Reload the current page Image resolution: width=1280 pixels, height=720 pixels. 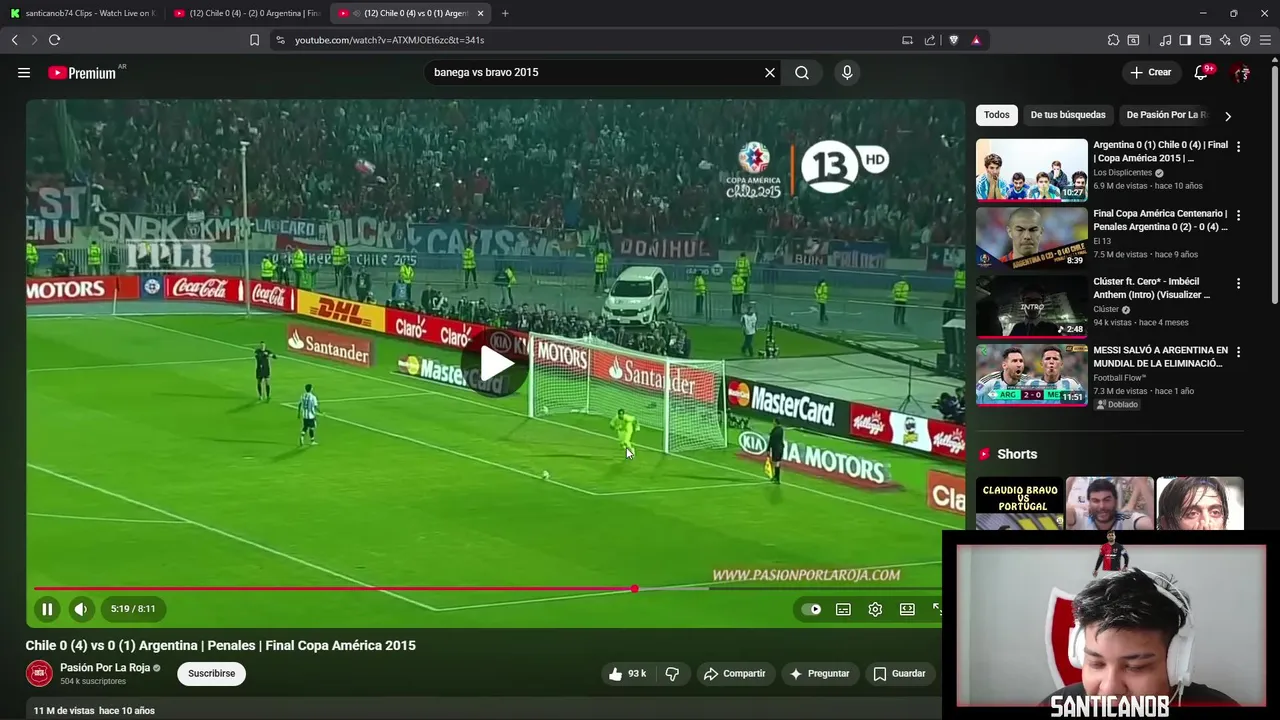pos(54,40)
